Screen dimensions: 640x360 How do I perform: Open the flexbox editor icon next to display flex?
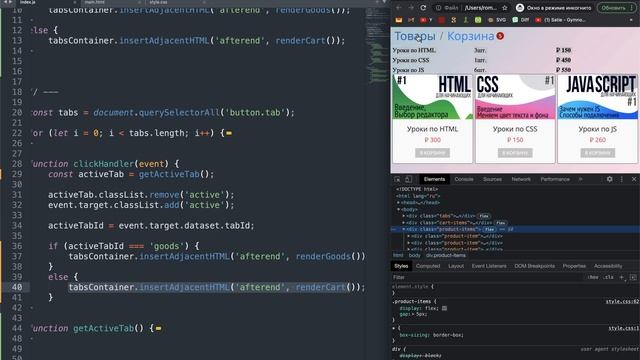[444, 308]
